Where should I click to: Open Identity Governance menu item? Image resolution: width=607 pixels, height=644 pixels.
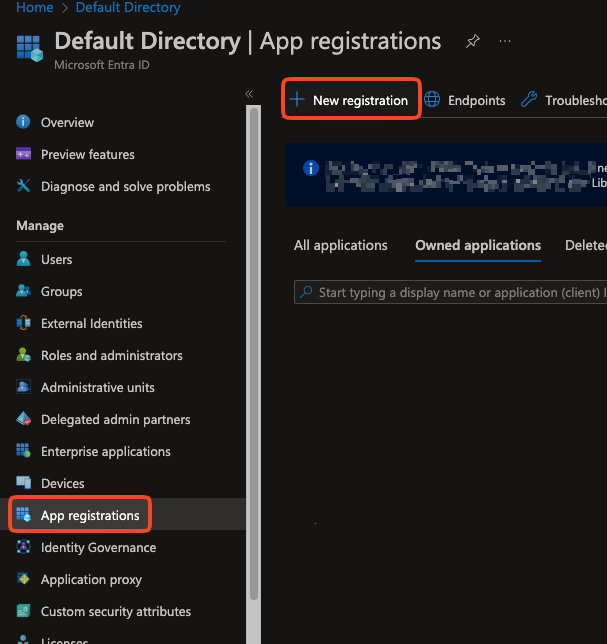click(x=99, y=547)
